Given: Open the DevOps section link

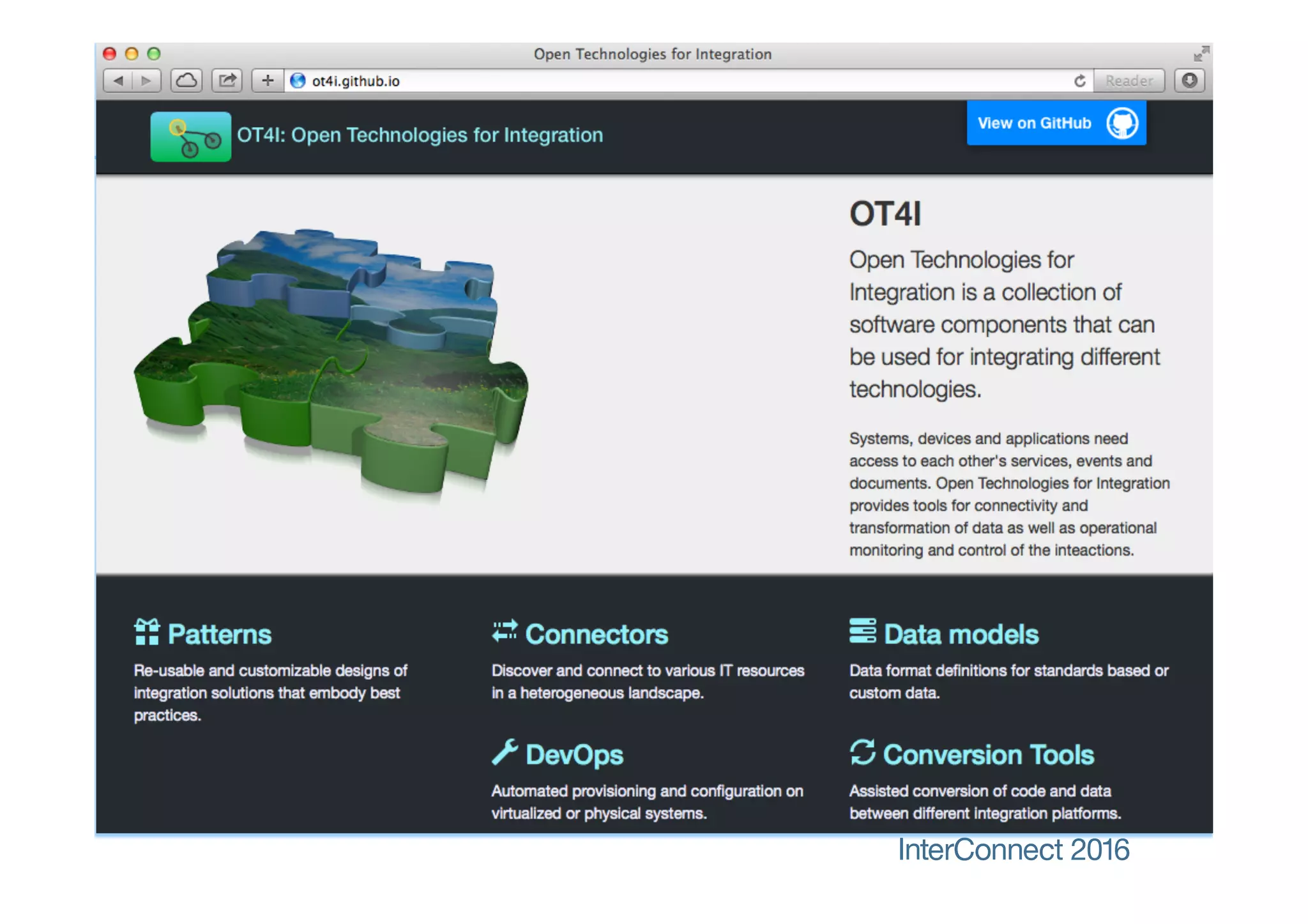Looking at the screenshot, I should click(574, 755).
